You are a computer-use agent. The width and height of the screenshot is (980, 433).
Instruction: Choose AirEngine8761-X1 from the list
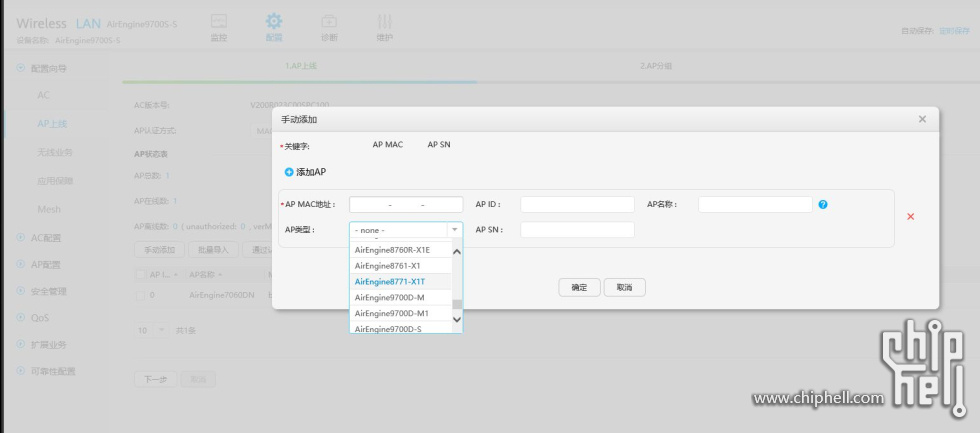(x=400, y=266)
